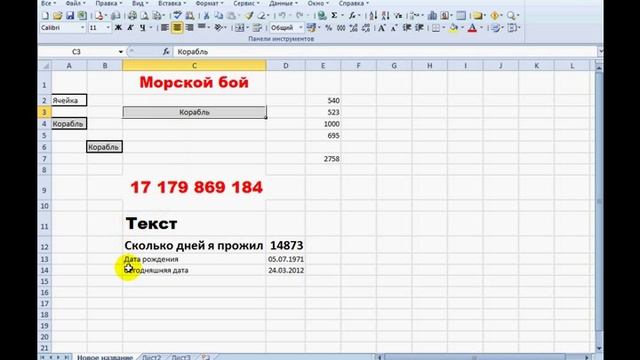Select row 9 header

[44, 188]
